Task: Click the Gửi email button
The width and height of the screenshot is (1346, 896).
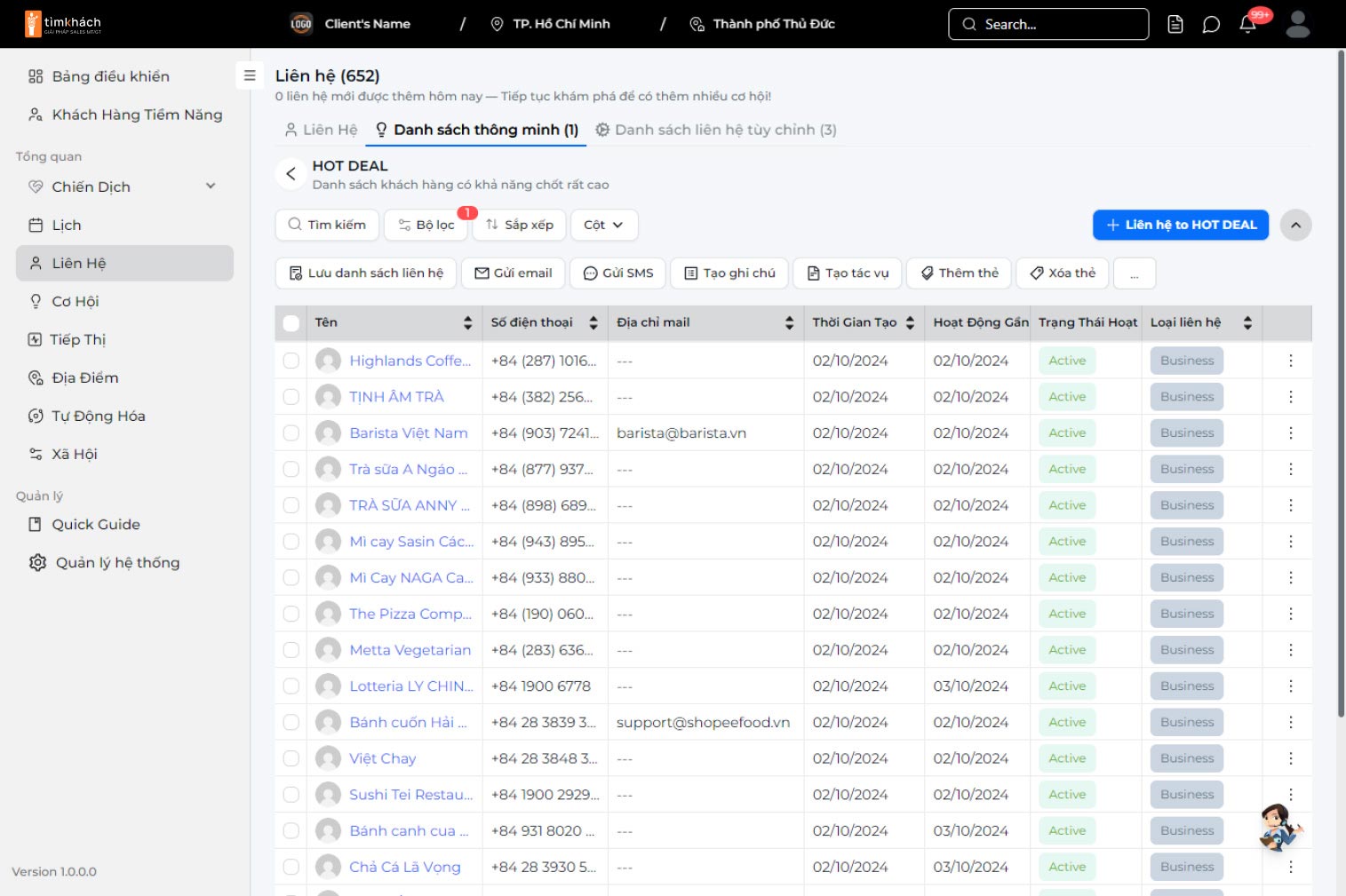Action: pyautogui.click(x=514, y=274)
